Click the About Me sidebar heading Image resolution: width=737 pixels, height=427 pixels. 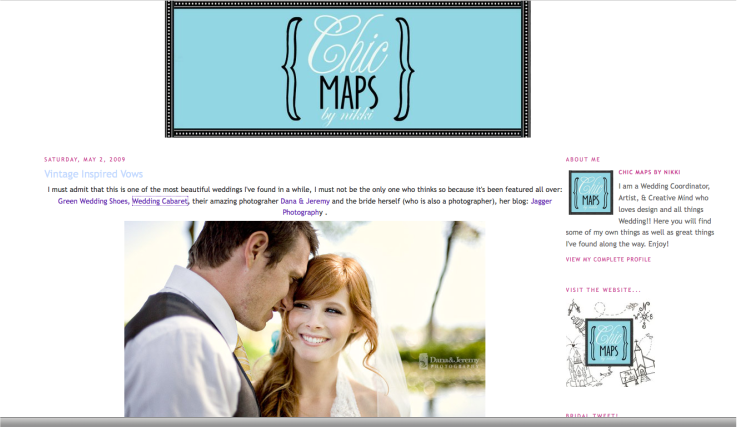tap(582, 159)
